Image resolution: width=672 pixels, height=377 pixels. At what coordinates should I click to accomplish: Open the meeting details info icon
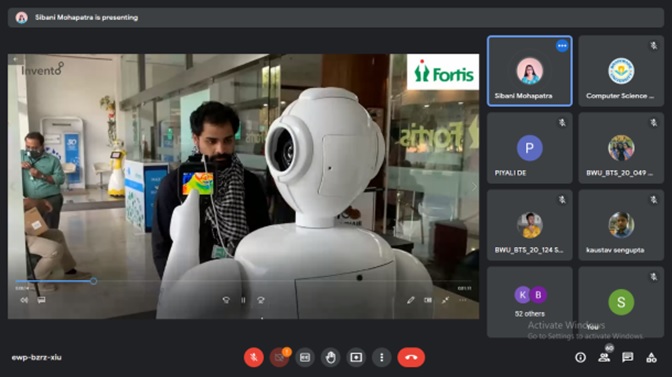580,357
